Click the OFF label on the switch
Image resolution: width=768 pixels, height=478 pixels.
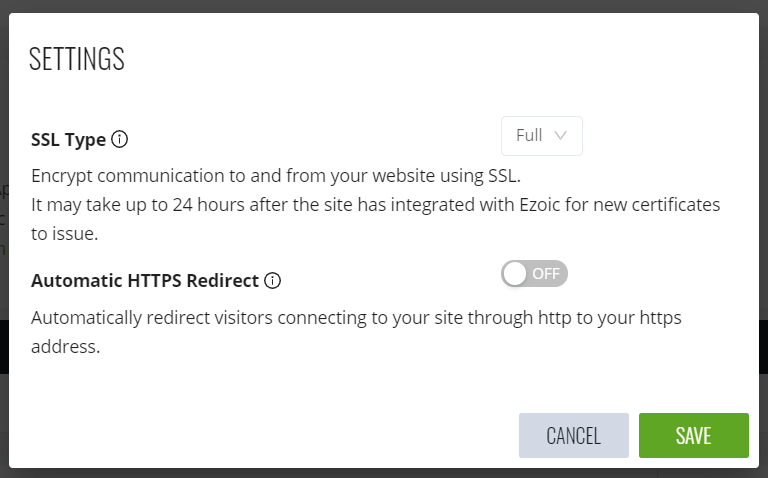[546, 273]
